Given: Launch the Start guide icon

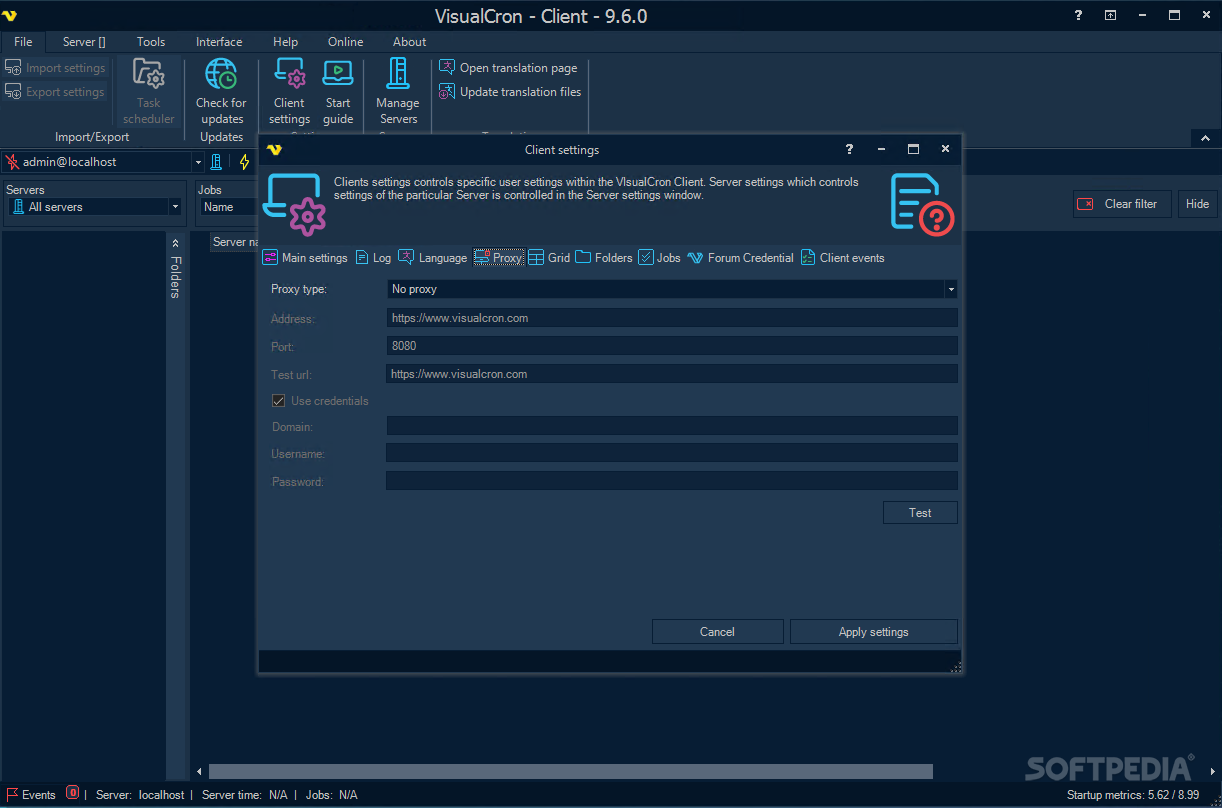Looking at the screenshot, I should pos(338,75).
